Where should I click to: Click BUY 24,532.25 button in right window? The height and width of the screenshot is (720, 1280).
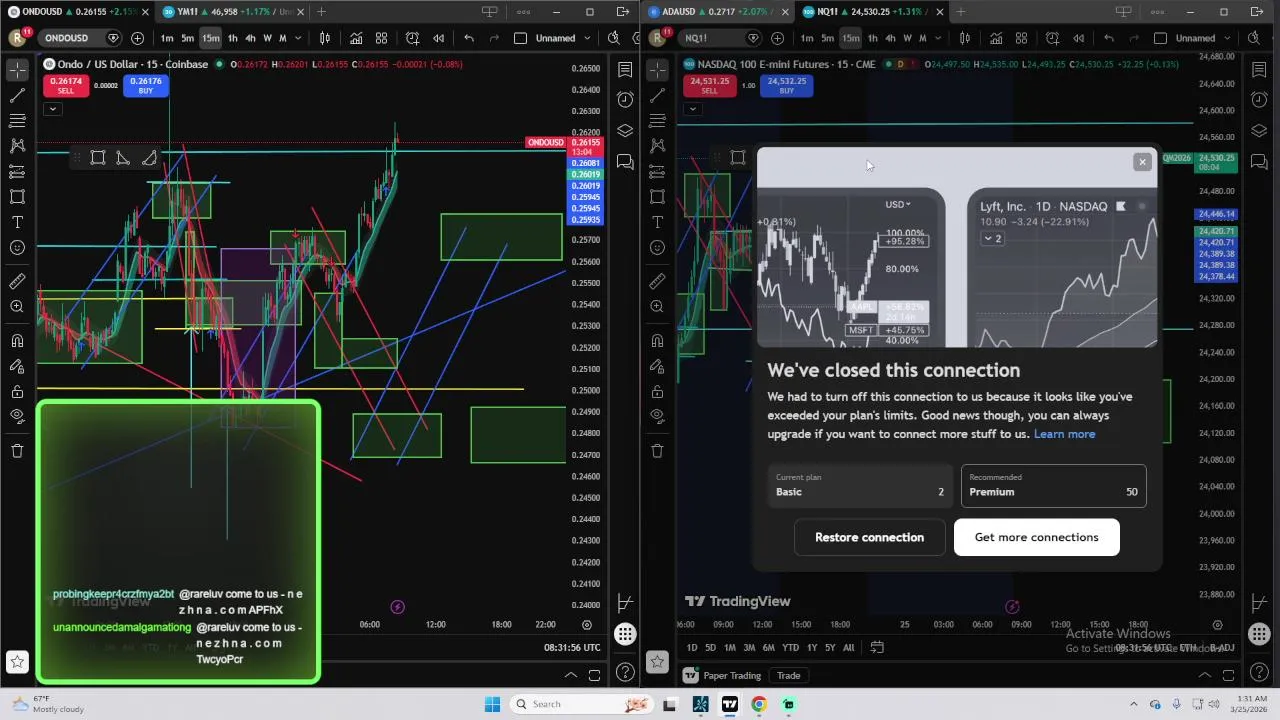pyautogui.click(x=787, y=86)
